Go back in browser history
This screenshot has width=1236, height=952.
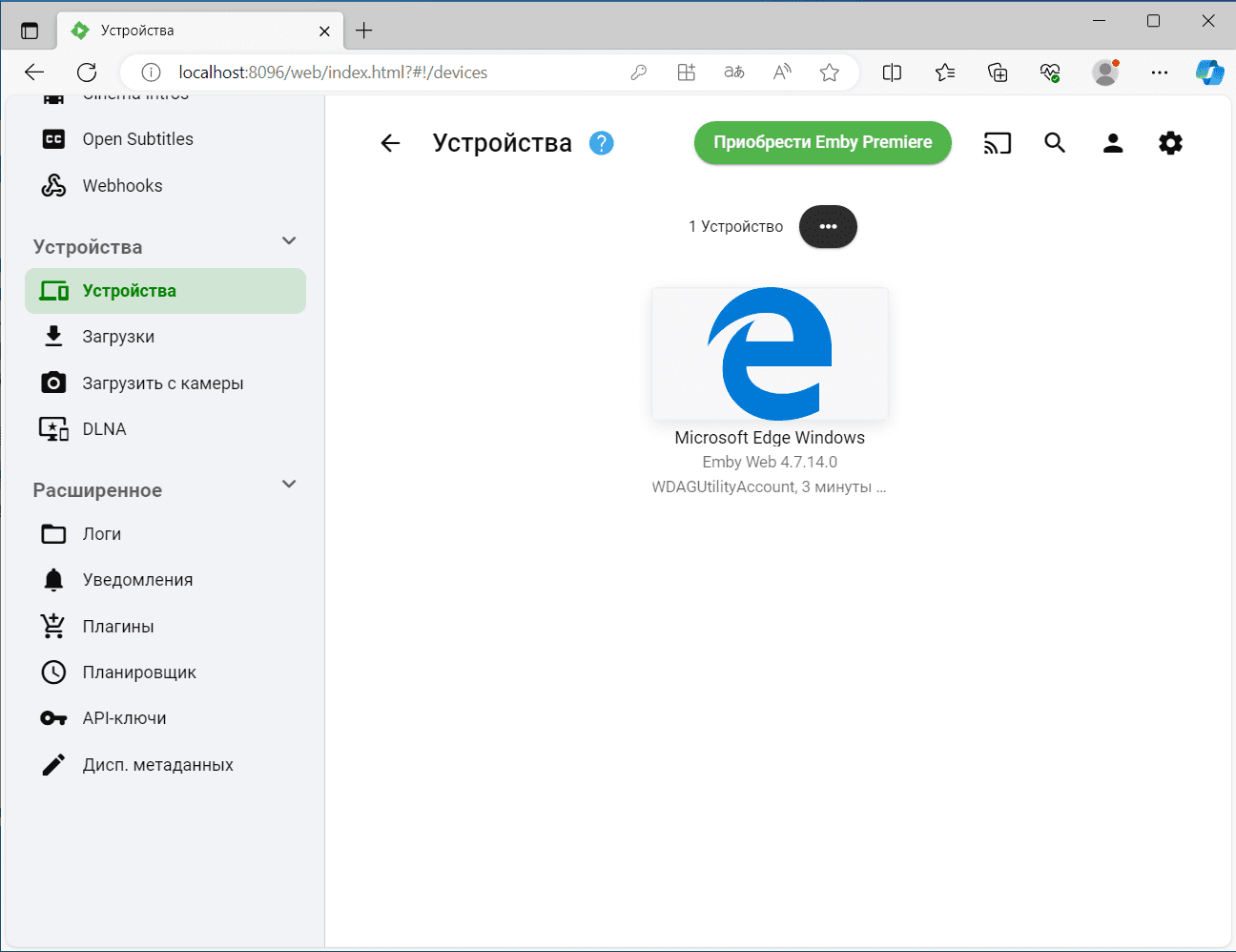coord(34,72)
